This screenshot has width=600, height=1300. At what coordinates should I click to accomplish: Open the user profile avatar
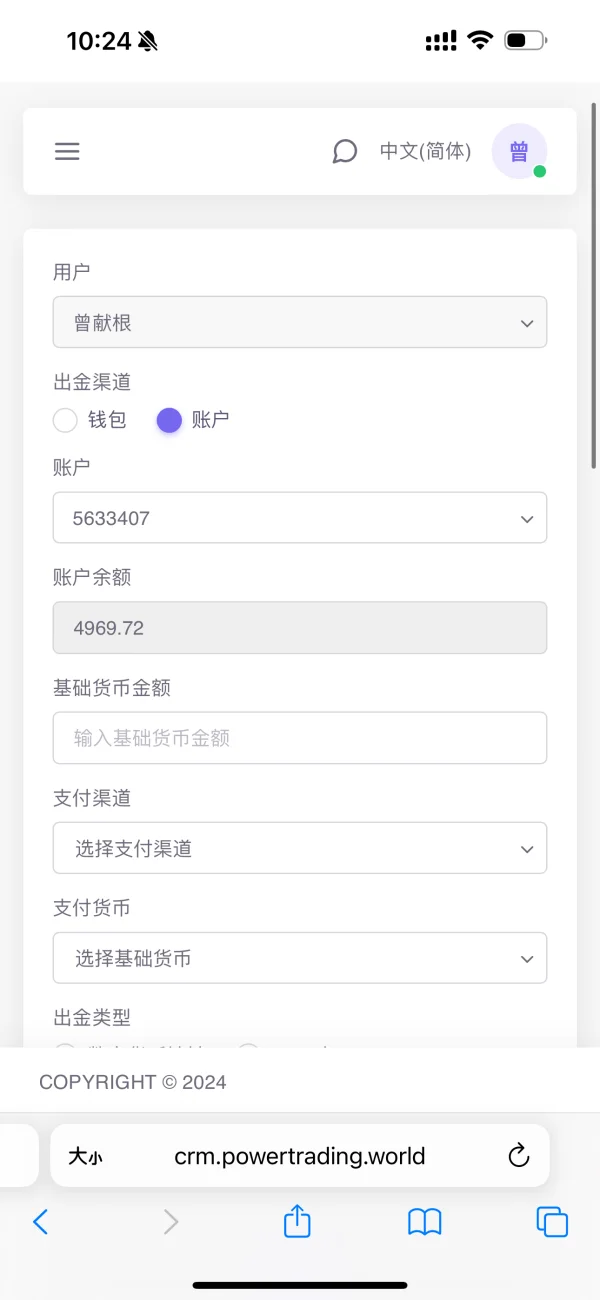[519, 152]
